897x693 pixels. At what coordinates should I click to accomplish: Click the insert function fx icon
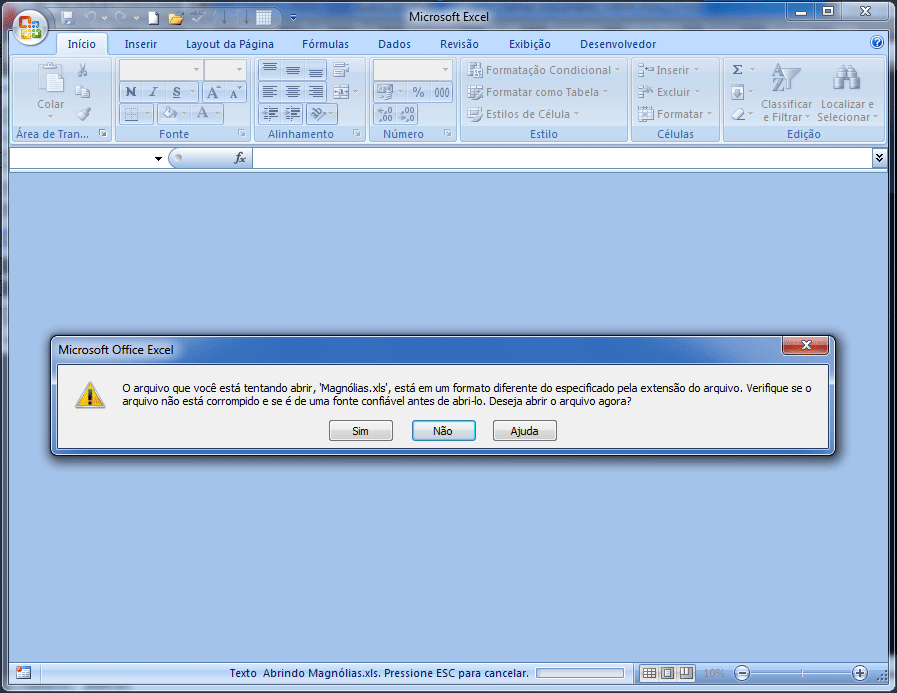(240, 158)
